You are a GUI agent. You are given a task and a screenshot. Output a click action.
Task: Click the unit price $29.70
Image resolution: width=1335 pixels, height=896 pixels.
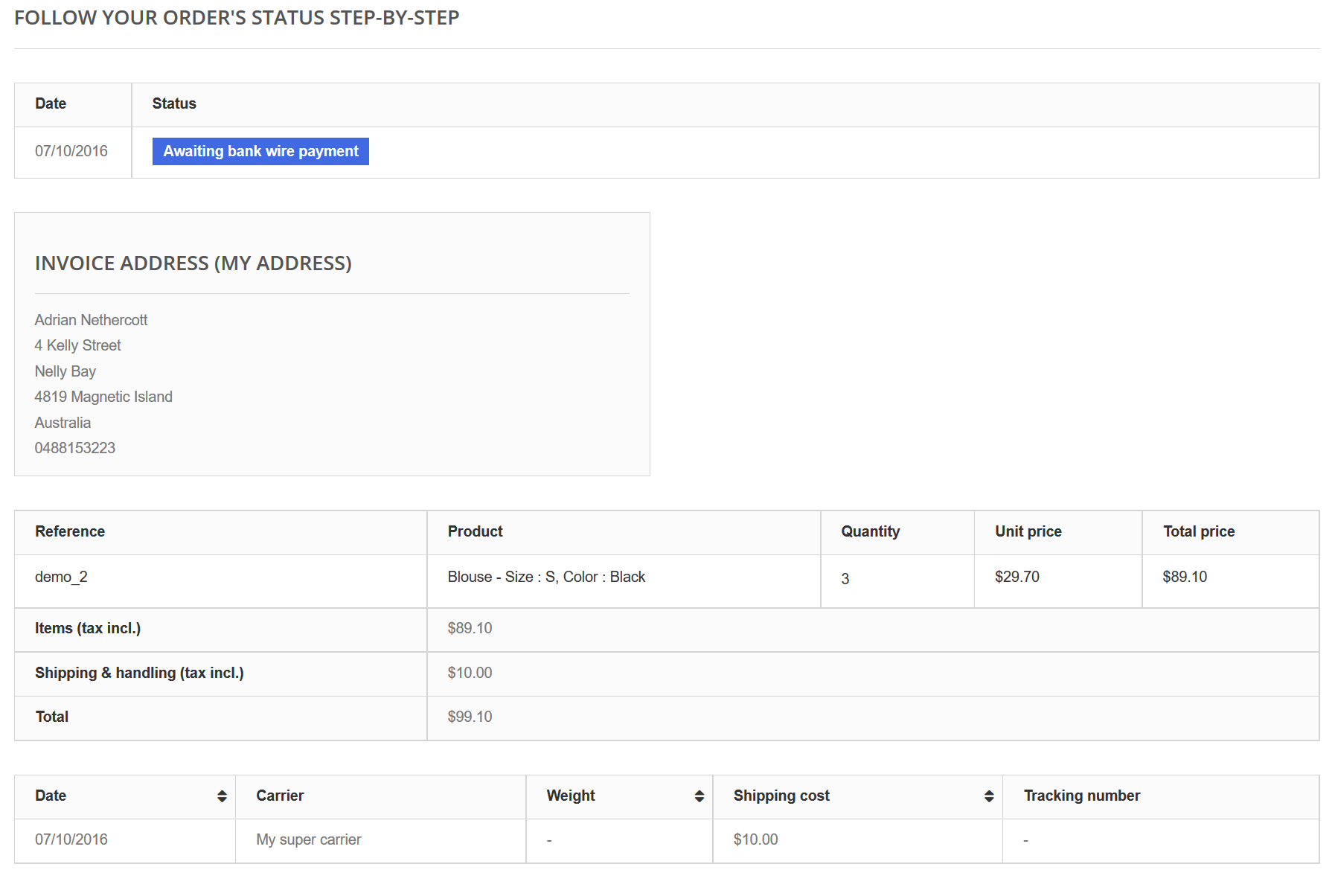pos(1017,577)
